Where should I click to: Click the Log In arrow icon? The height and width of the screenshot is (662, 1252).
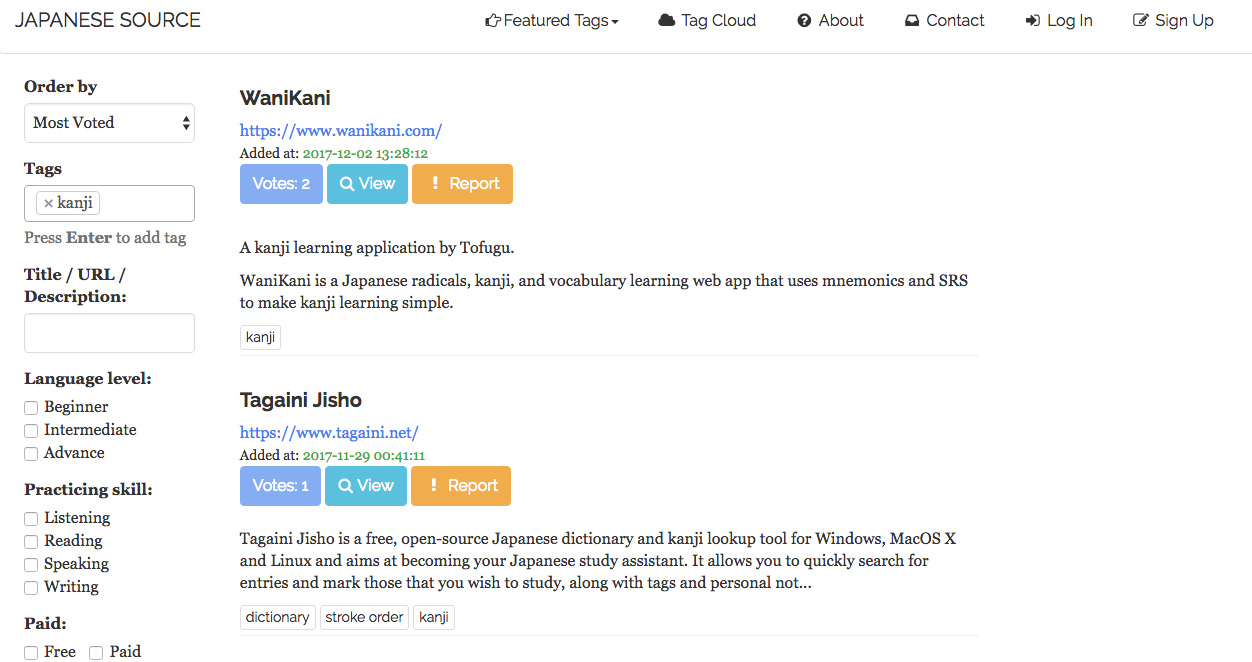(x=1033, y=21)
